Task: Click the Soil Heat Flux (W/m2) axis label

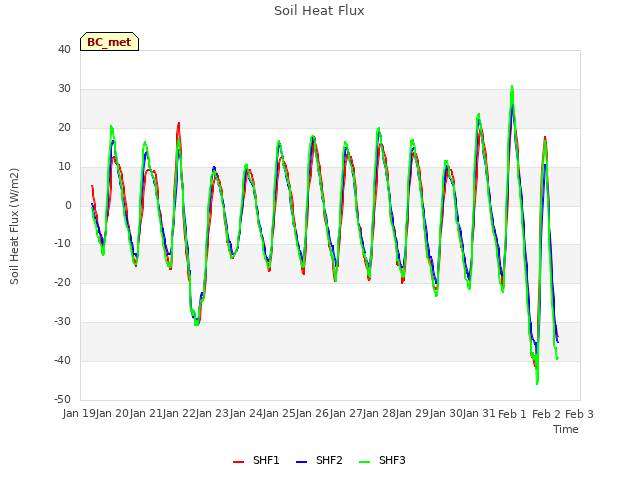Action: pos(14,226)
